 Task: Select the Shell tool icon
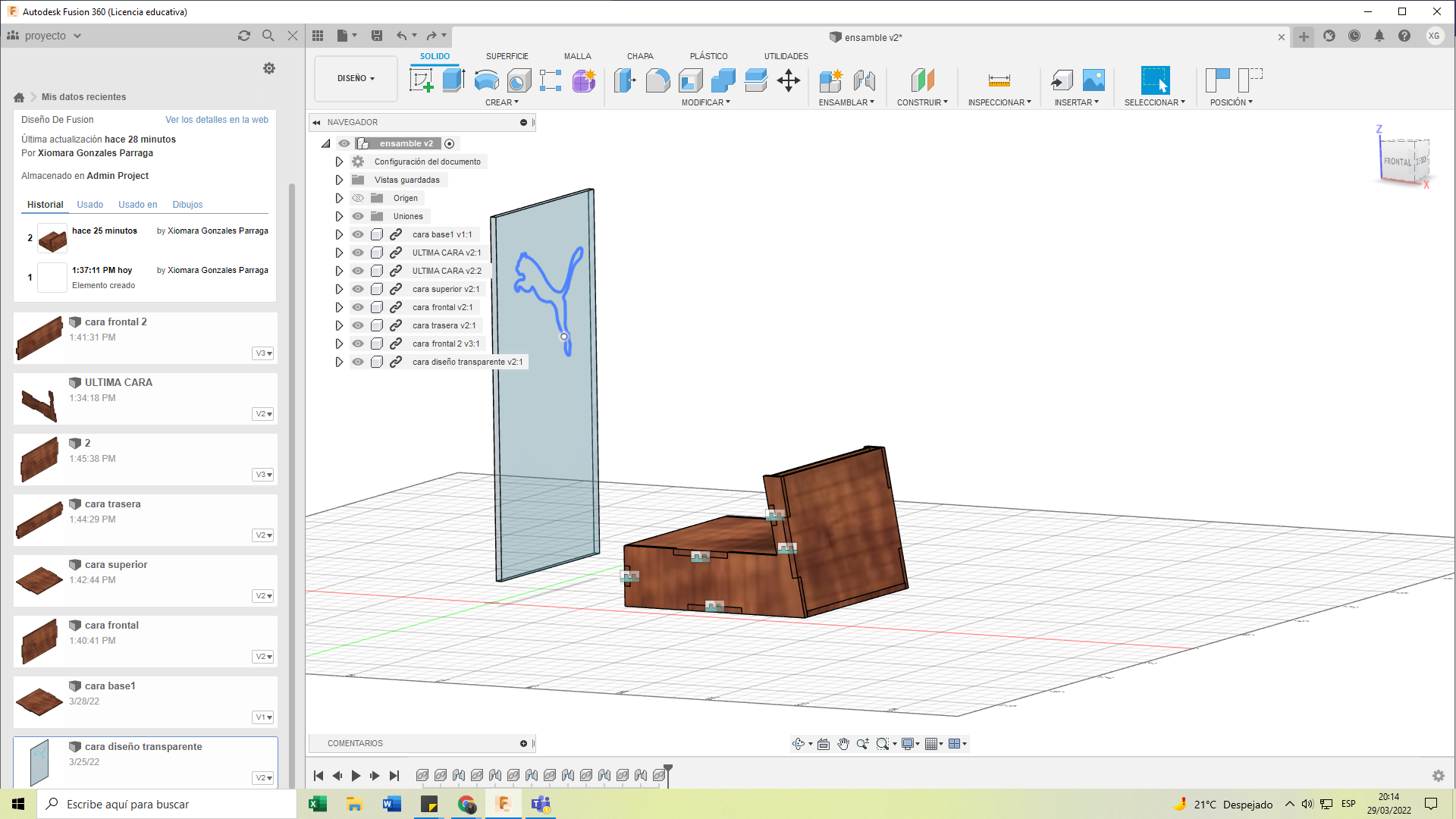coord(690,80)
